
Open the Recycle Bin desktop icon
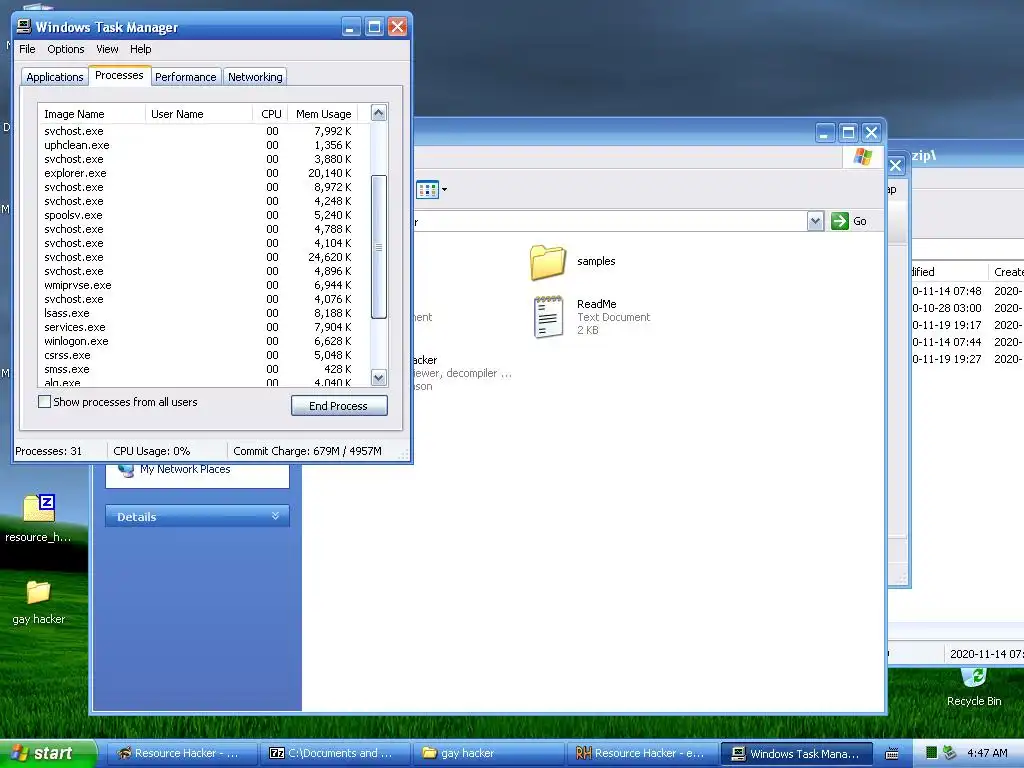click(974, 679)
